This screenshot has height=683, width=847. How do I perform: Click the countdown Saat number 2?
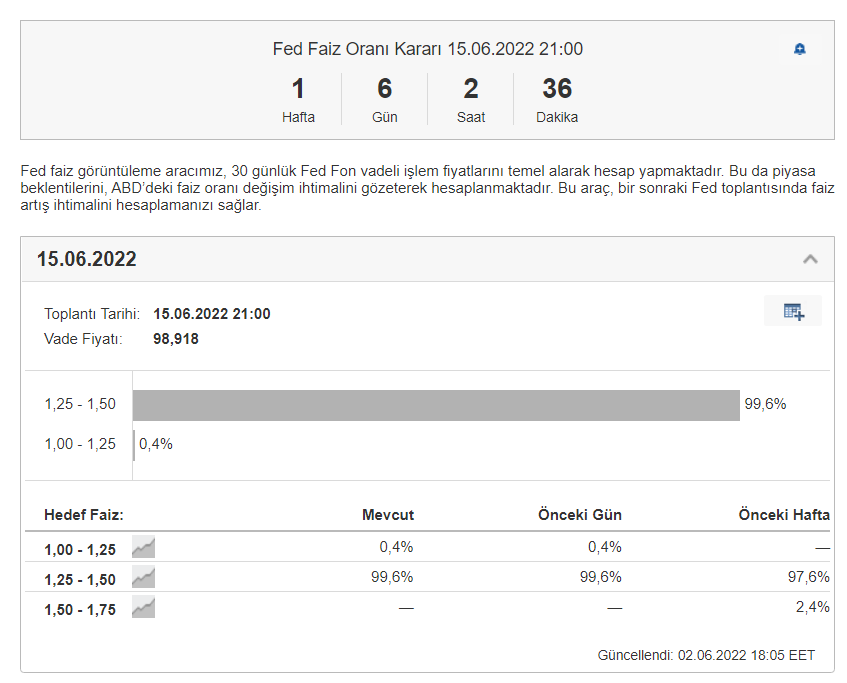coord(471,89)
